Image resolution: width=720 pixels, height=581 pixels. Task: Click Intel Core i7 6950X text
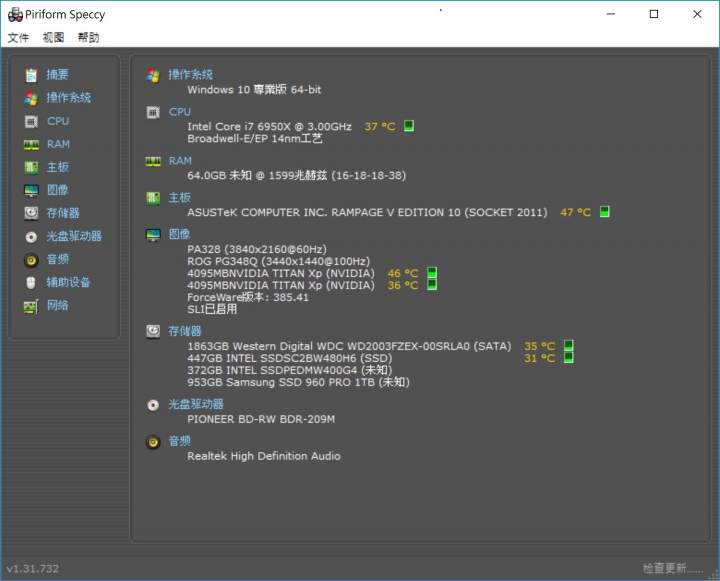point(269,126)
